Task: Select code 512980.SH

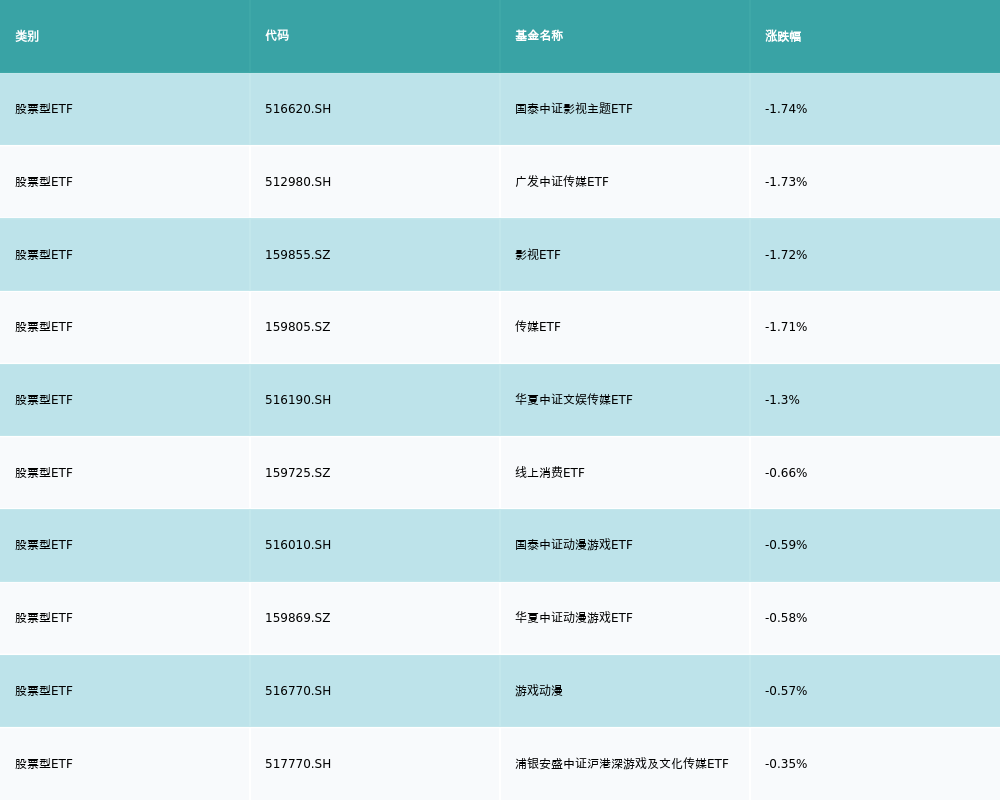Action: 298,182
